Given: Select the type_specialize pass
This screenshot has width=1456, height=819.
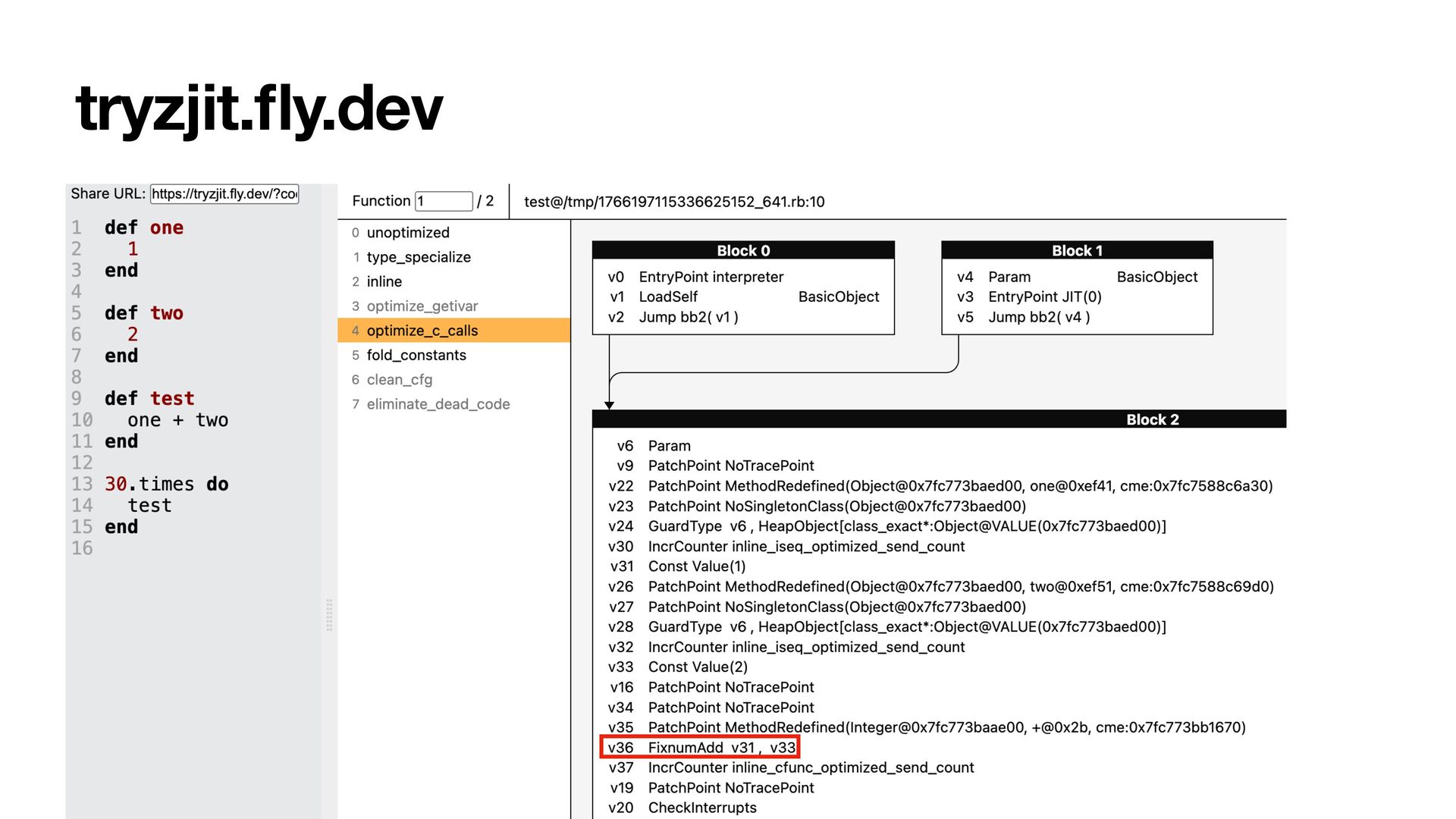Looking at the screenshot, I should click(x=419, y=257).
